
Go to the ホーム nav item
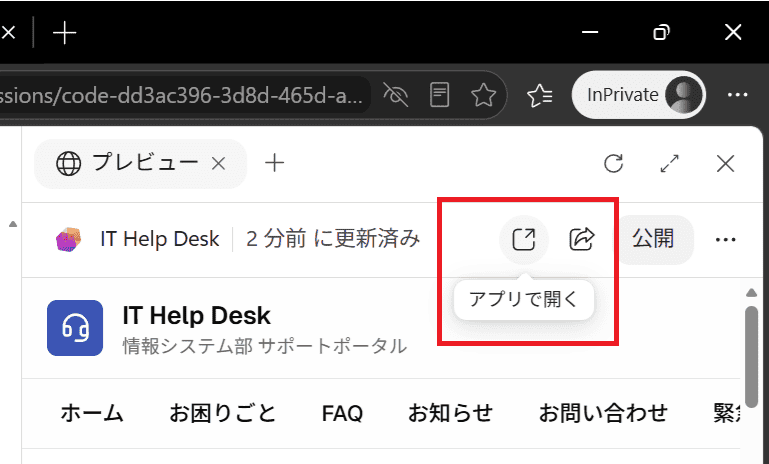tap(92, 413)
